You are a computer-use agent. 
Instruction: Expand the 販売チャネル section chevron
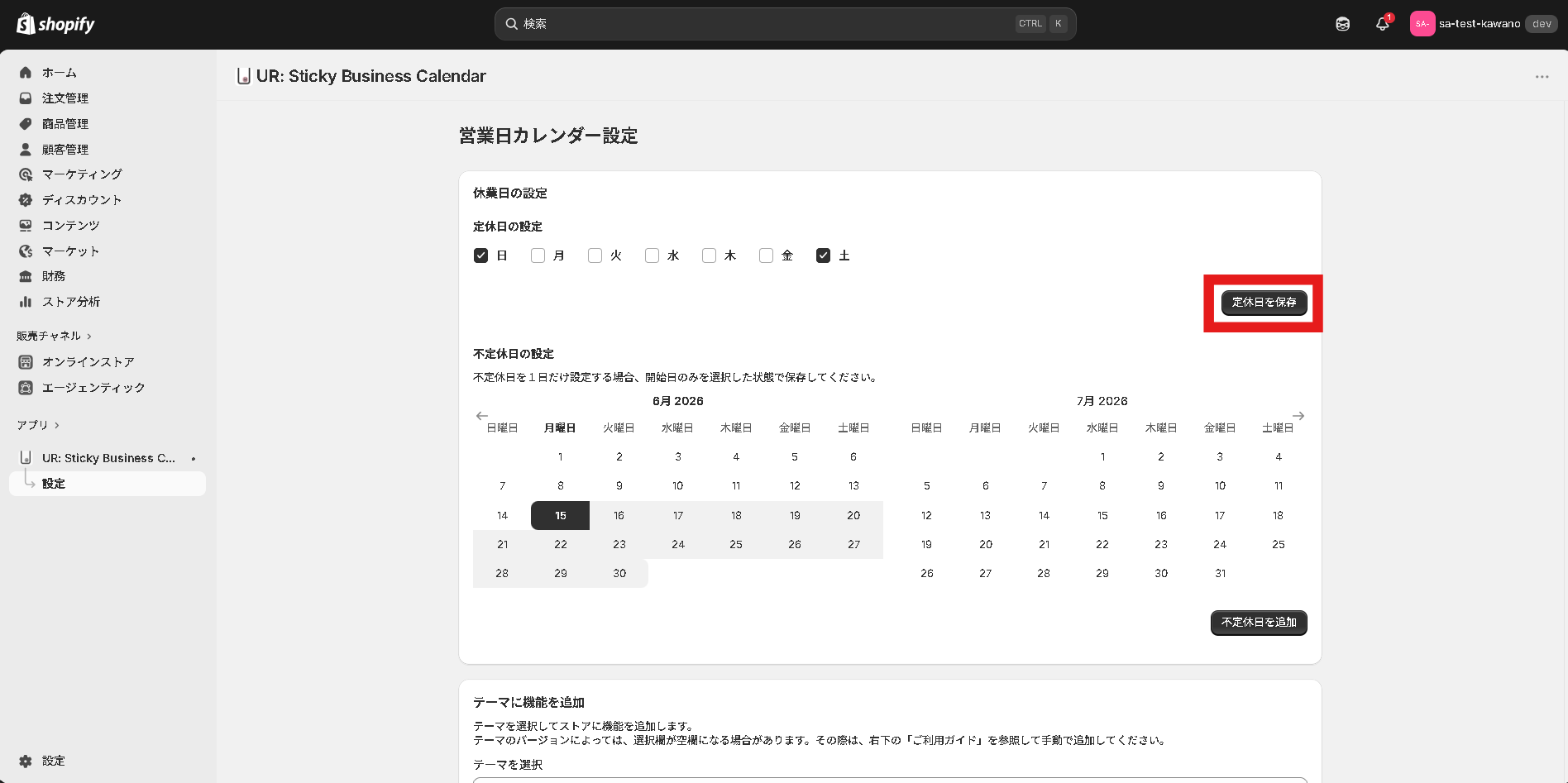pos(89,337)
